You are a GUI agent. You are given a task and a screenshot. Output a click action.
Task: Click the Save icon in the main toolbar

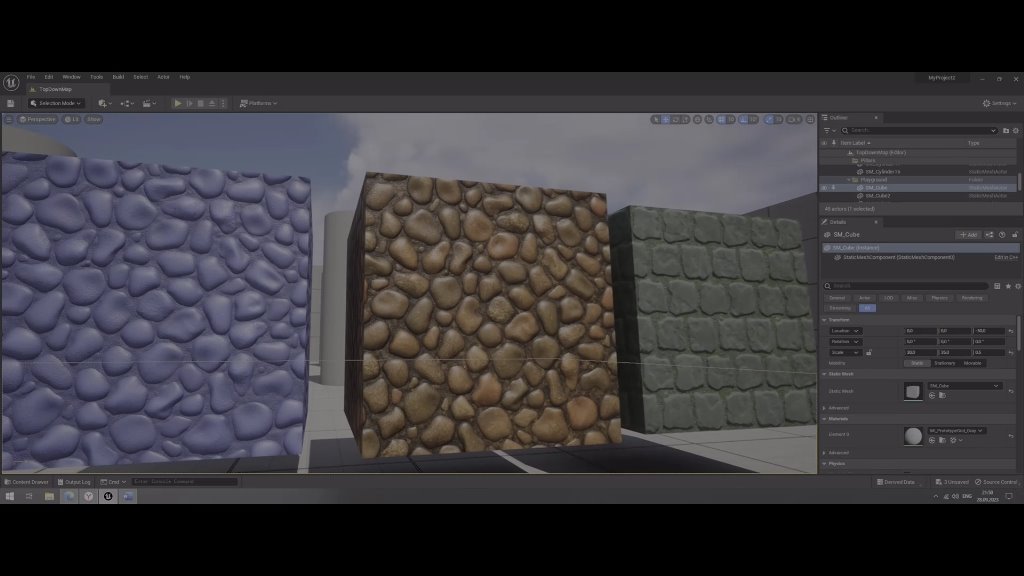tap(11, 103)
